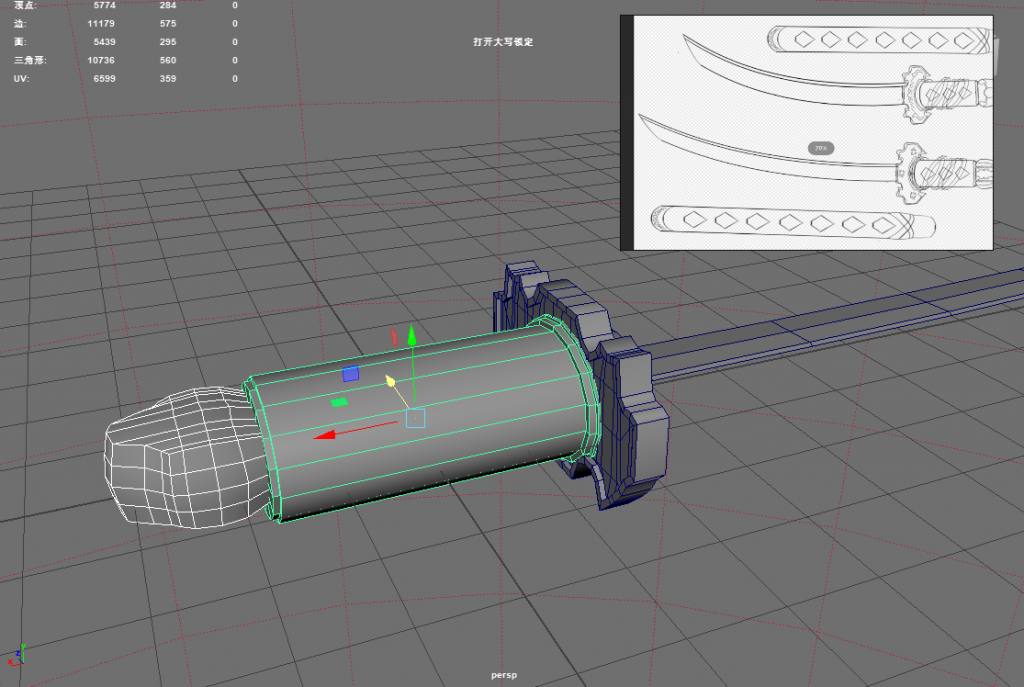Click the selected face value 295
Screen dimensions: 1024x687
pos(168,42)
